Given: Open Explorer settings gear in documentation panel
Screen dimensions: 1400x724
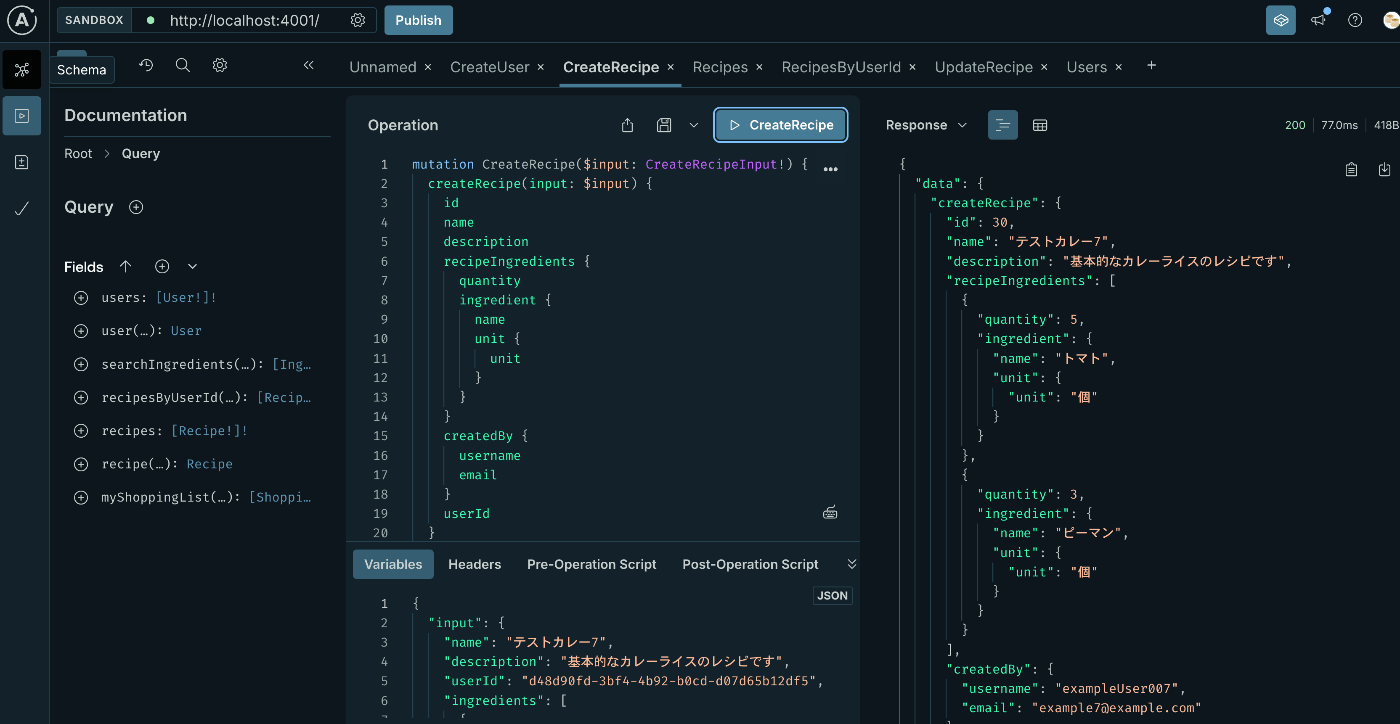Looking at the screenshot, I should pyautogui.click(x=220, y=65).
